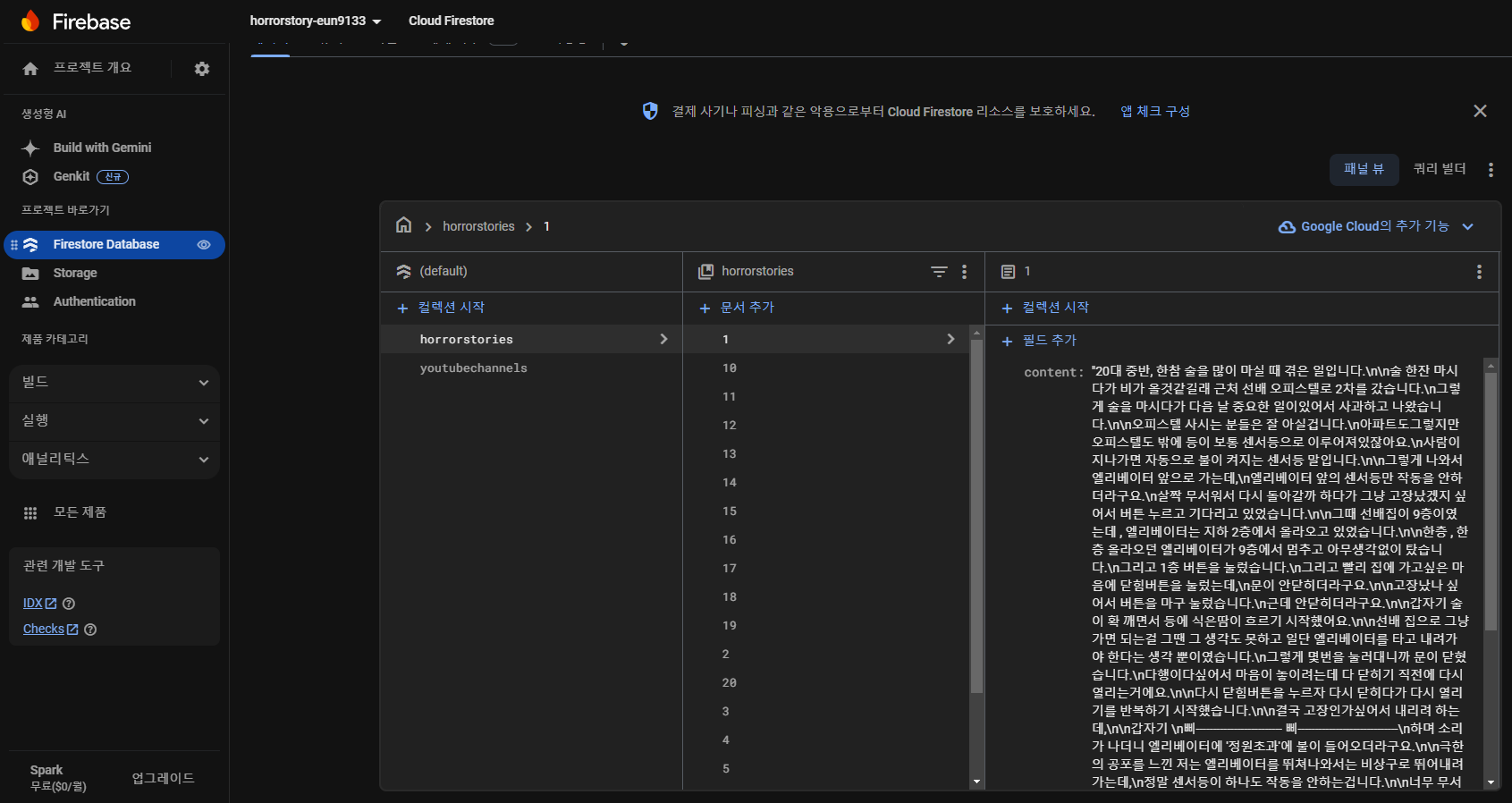This screenshot has width=1512, height=803.
Task: Dismiss the App Check banner
Action: 1480,111
